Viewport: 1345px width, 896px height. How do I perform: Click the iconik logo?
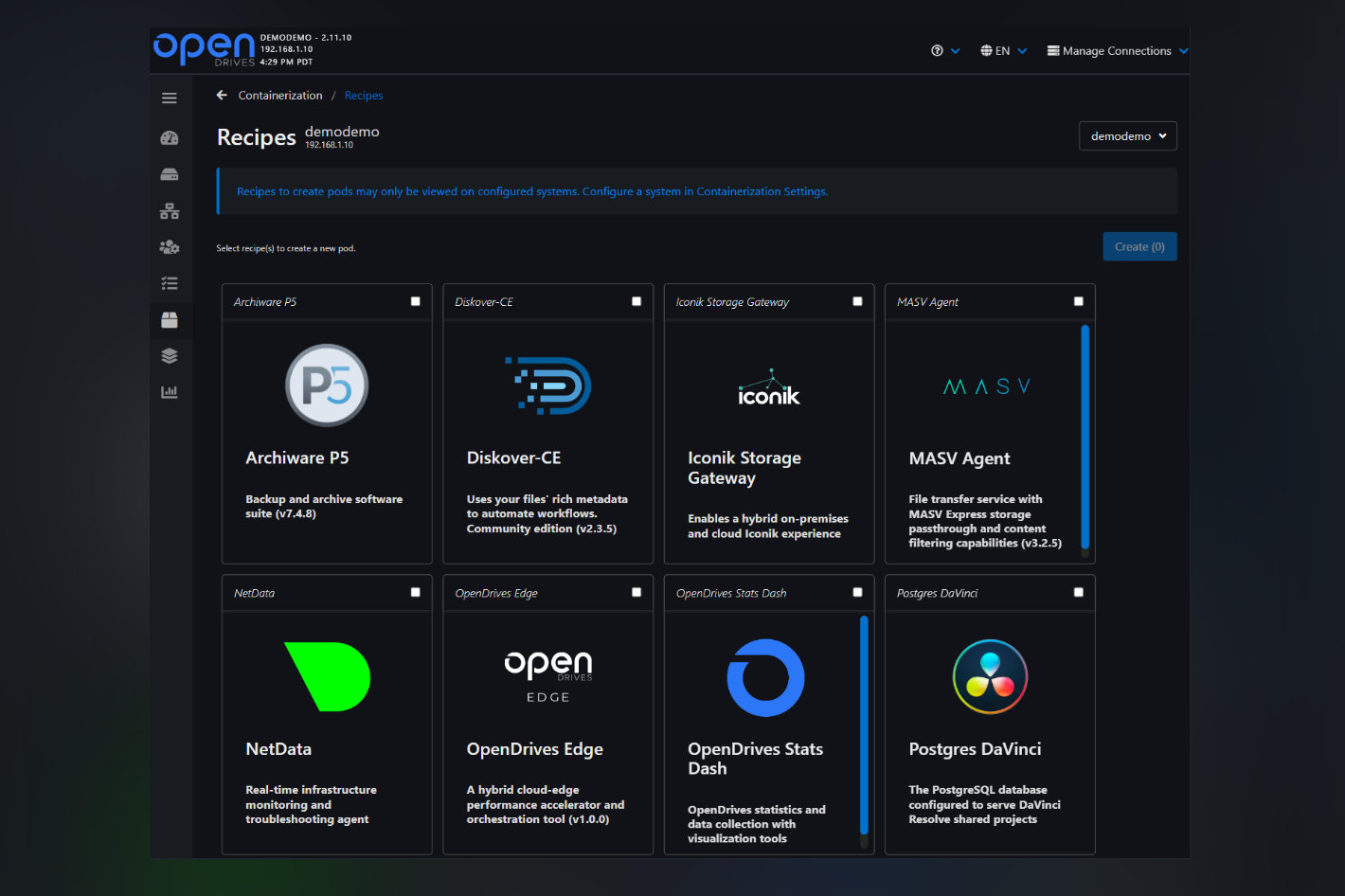tap(769, 387)
